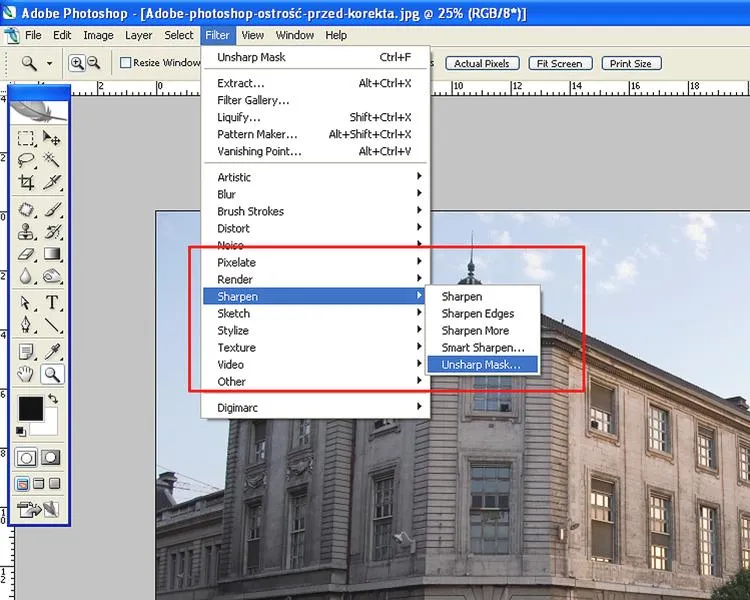Select the Crop tool

pos(26,182)
